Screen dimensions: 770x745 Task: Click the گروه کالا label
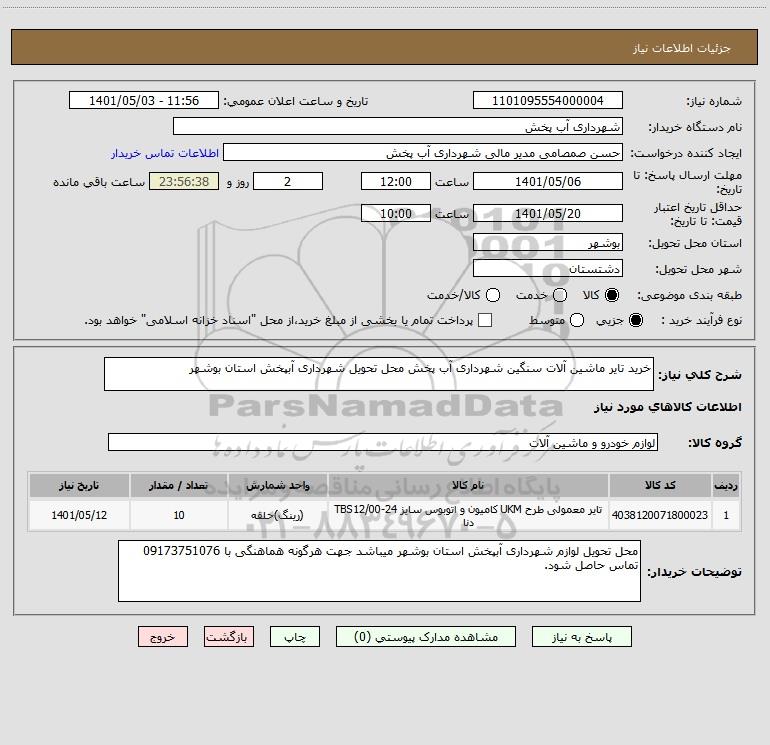715,443
